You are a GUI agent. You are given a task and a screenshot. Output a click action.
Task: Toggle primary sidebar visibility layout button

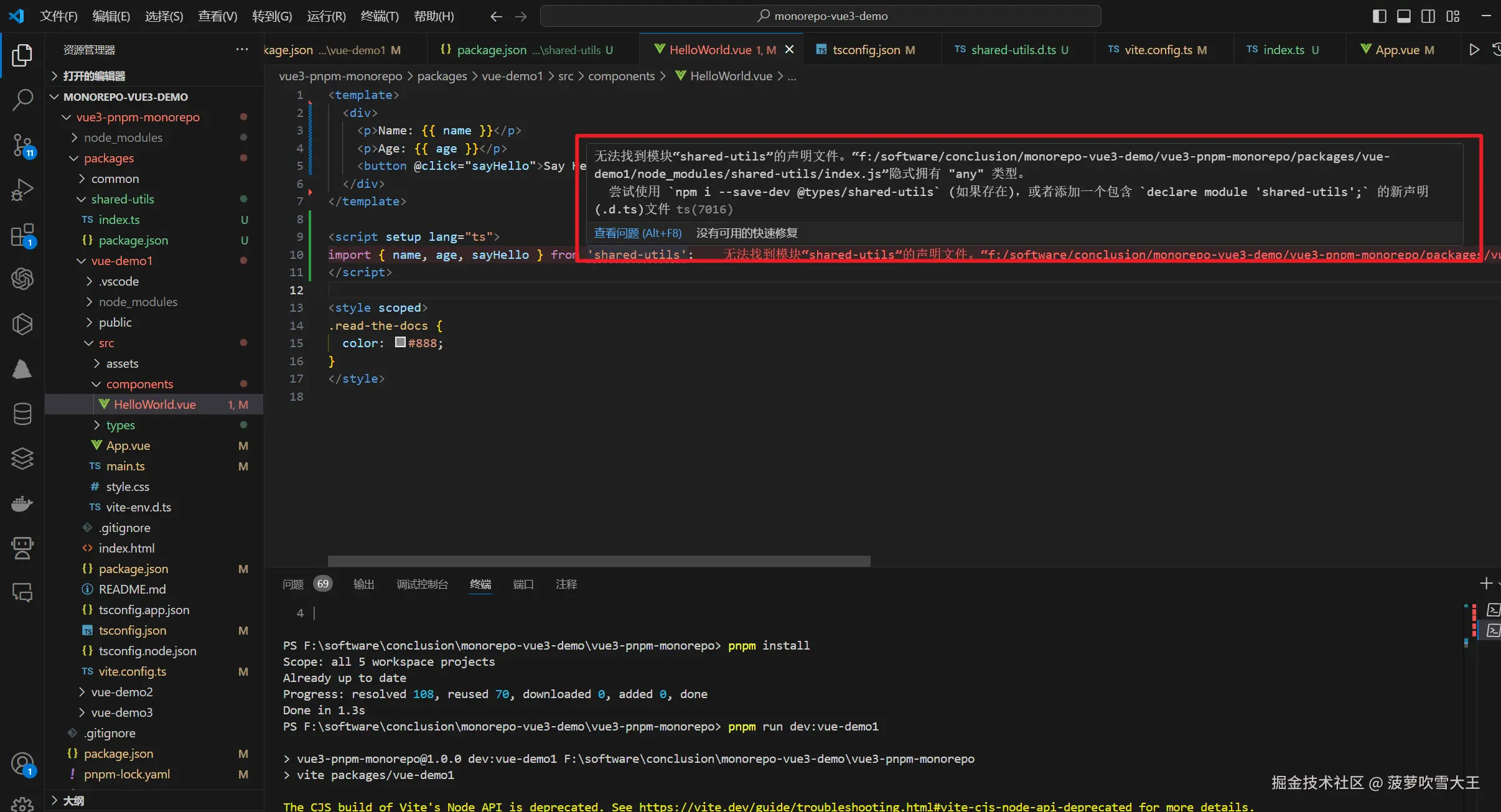(1379, 16)
